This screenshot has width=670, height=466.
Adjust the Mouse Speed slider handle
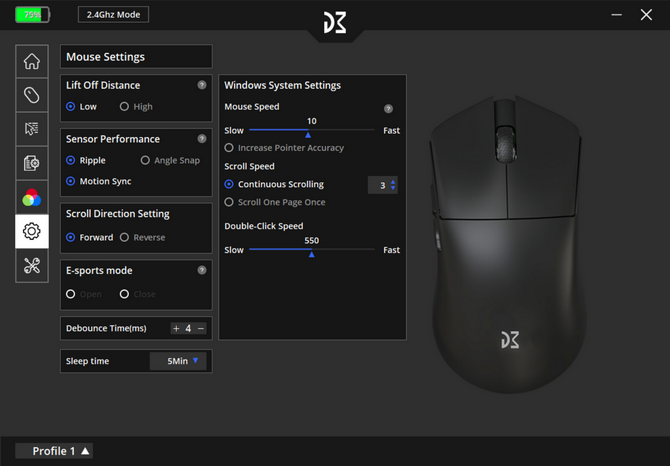308,135
